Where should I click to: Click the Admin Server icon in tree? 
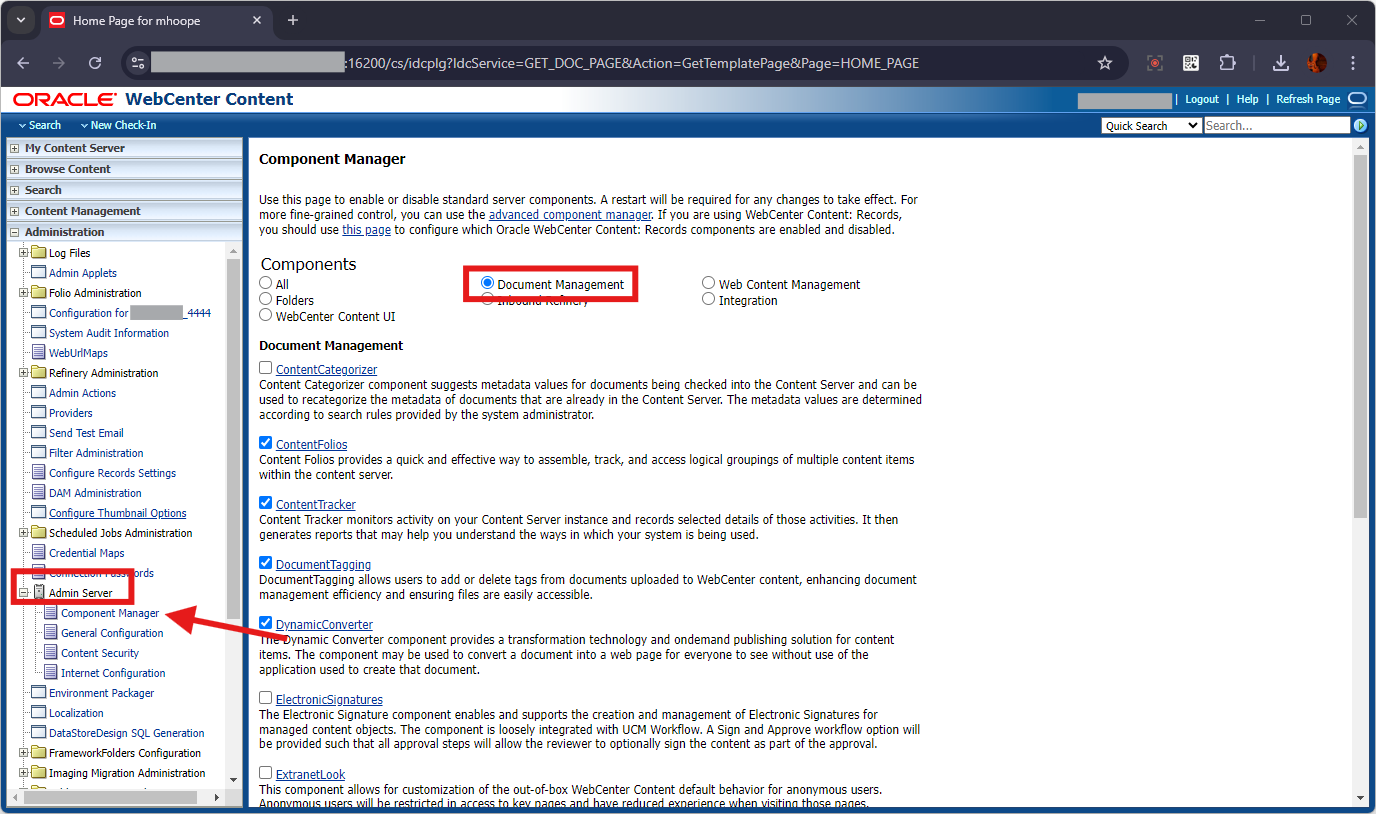pyautogui.click(x=39, y=593)
